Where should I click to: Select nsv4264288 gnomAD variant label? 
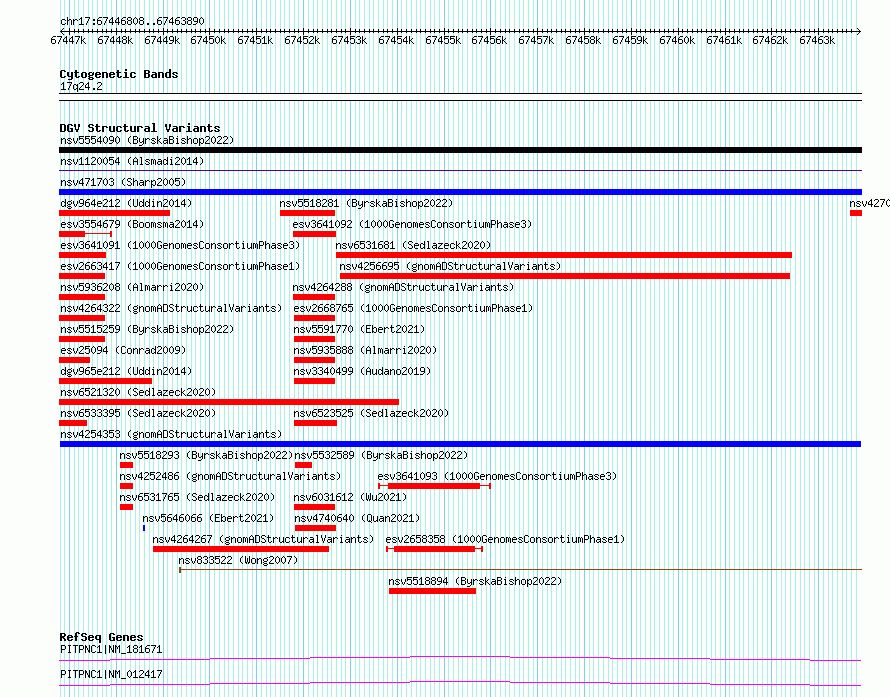coord(403,287)
